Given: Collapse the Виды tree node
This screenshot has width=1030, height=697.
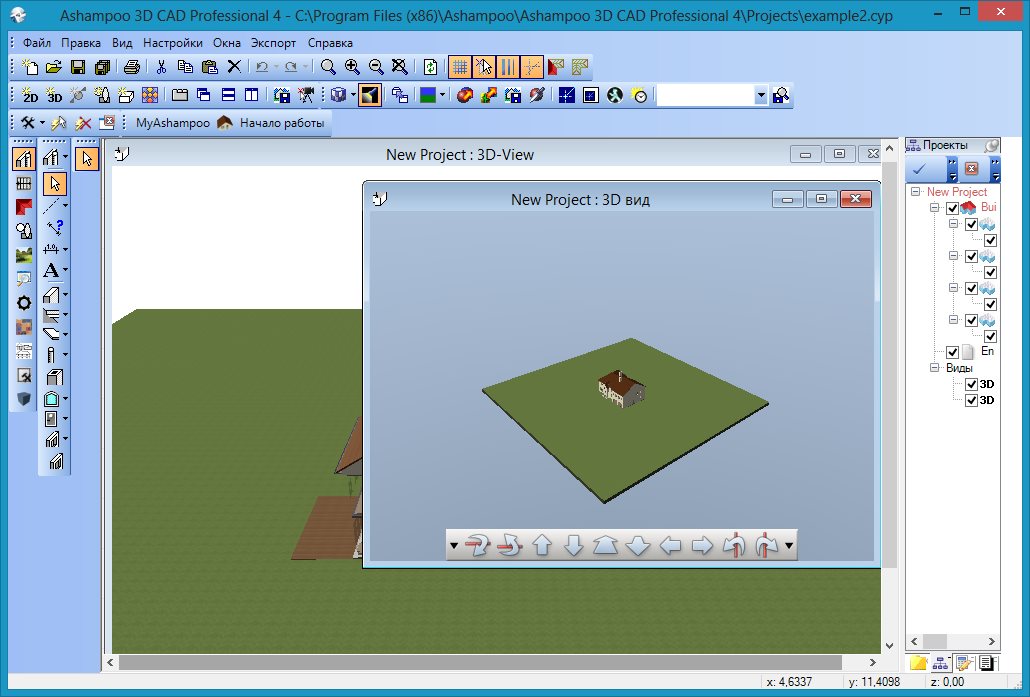Looking at the screenshot, I should (x=935, y=368).
